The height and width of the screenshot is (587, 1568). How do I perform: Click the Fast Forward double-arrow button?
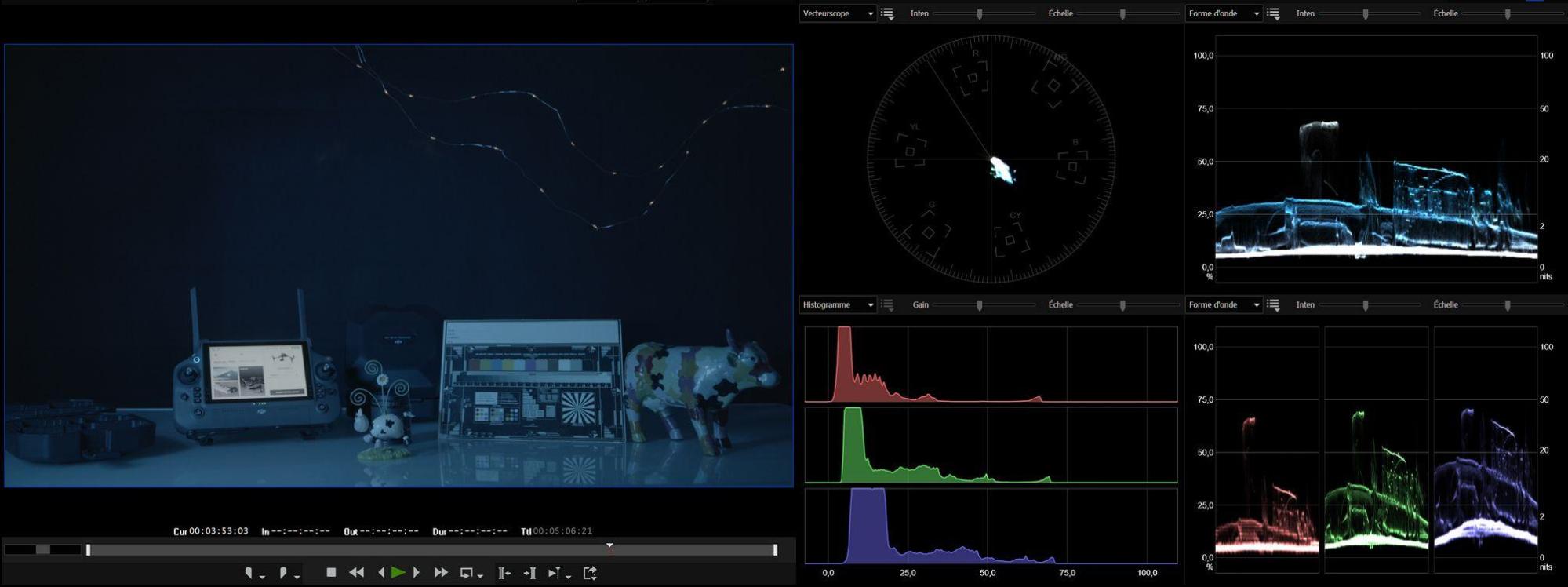tap(441, 573)
